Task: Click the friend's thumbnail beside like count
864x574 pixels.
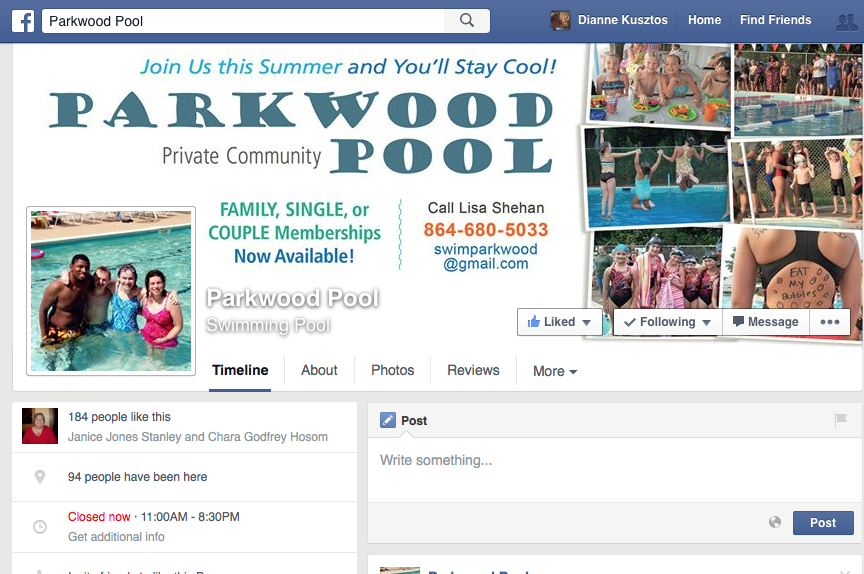Action: [x=40, y=426]
